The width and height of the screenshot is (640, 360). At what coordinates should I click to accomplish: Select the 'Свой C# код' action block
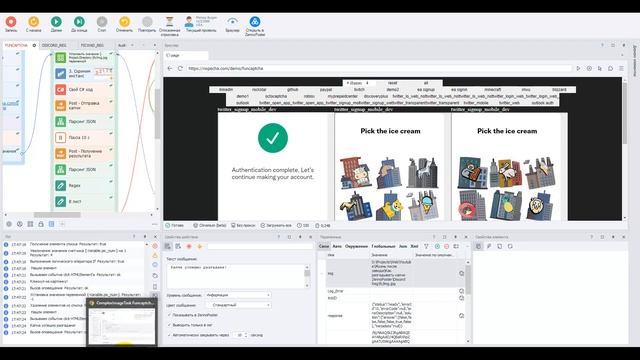[84, 89]
